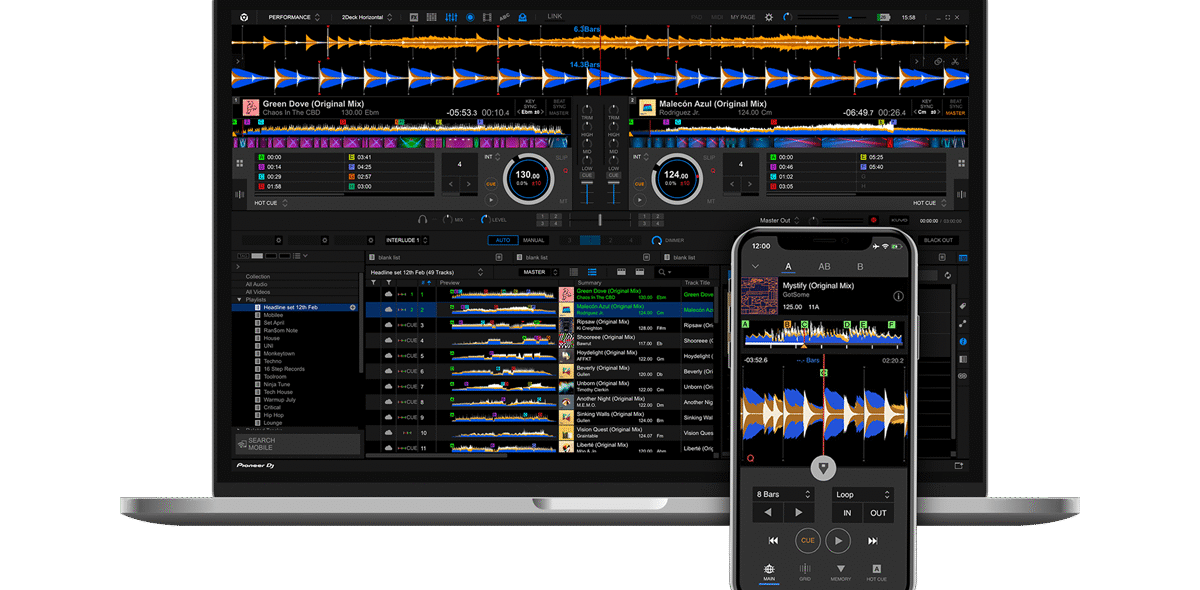Open the MY PAGE tab

(743, 17)
